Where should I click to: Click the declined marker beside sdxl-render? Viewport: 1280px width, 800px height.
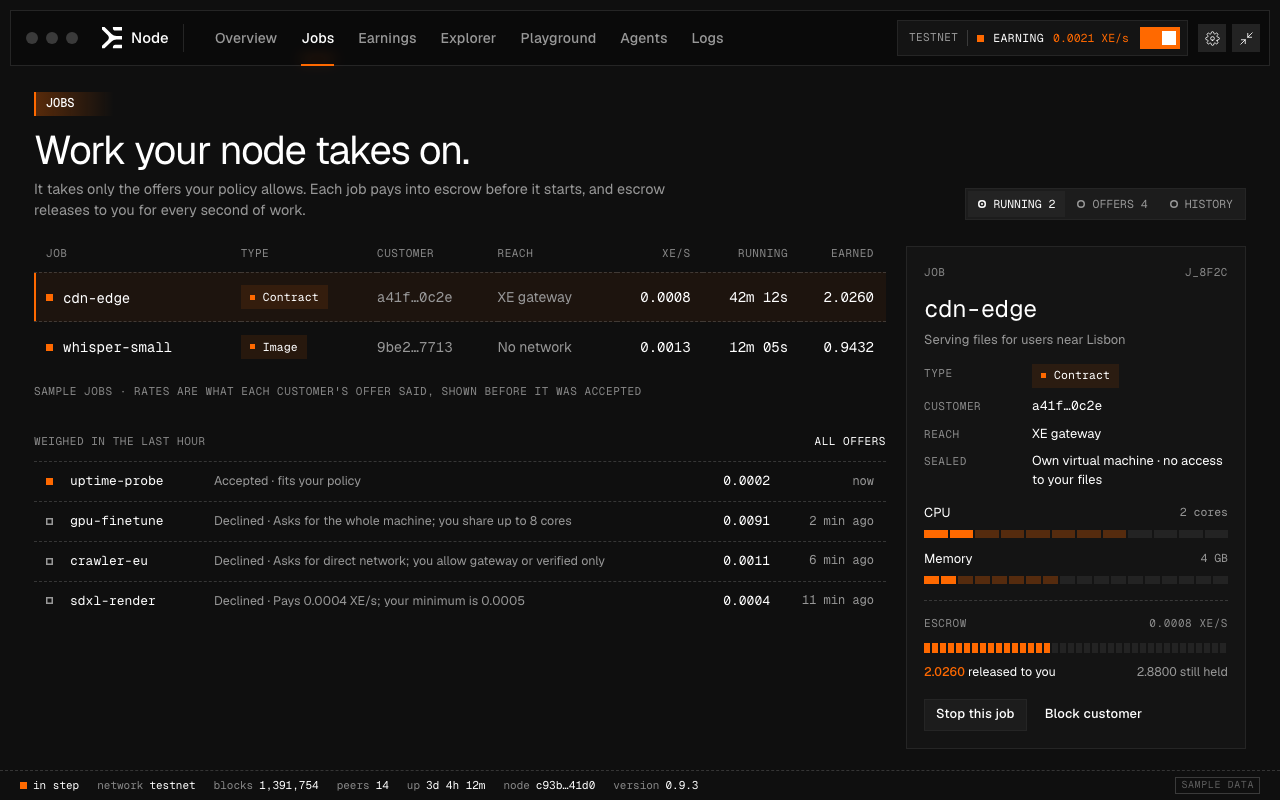pos(49,601)
